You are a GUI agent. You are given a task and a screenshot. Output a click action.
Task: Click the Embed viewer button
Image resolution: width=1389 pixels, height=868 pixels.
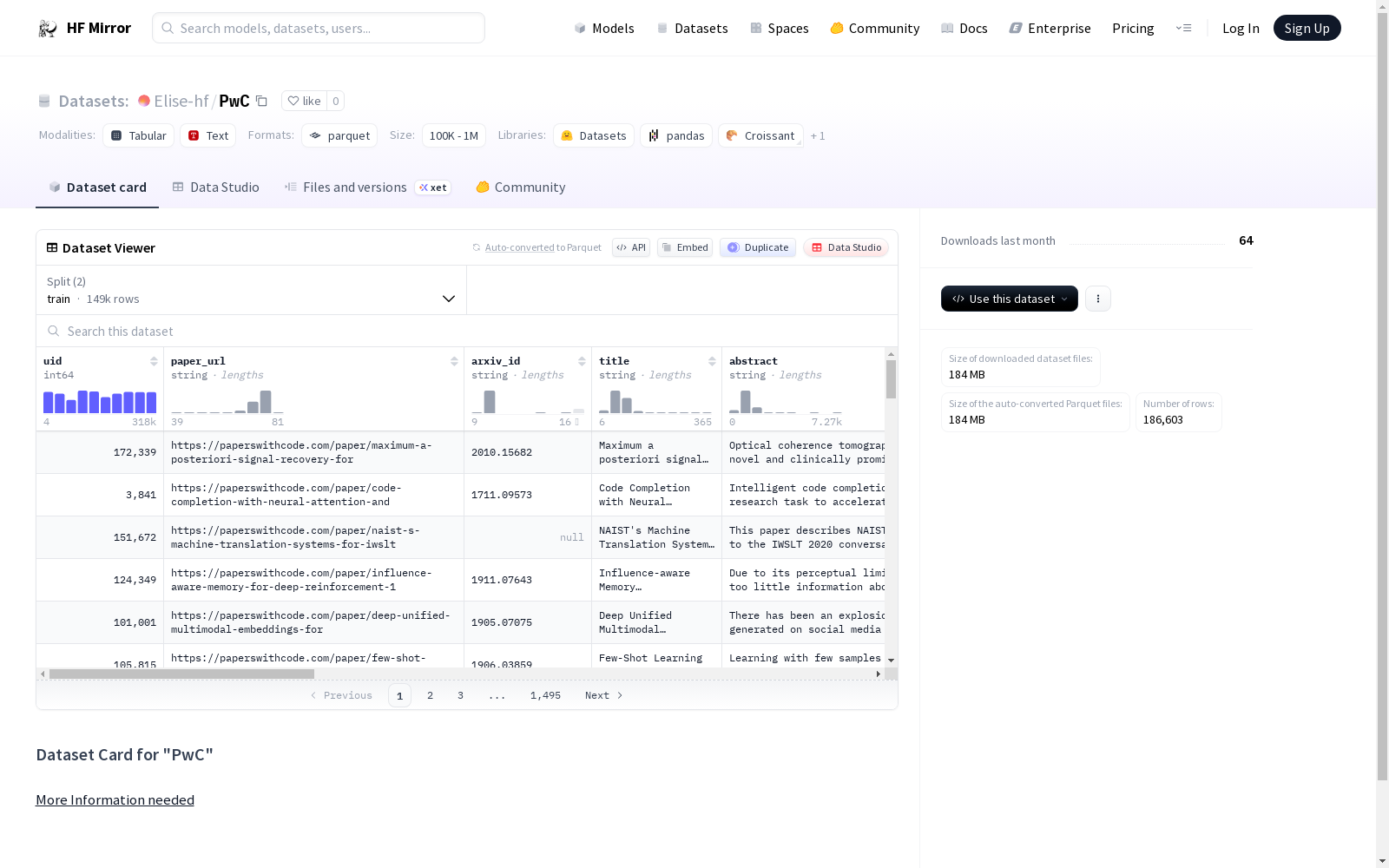tap(685, 247)
